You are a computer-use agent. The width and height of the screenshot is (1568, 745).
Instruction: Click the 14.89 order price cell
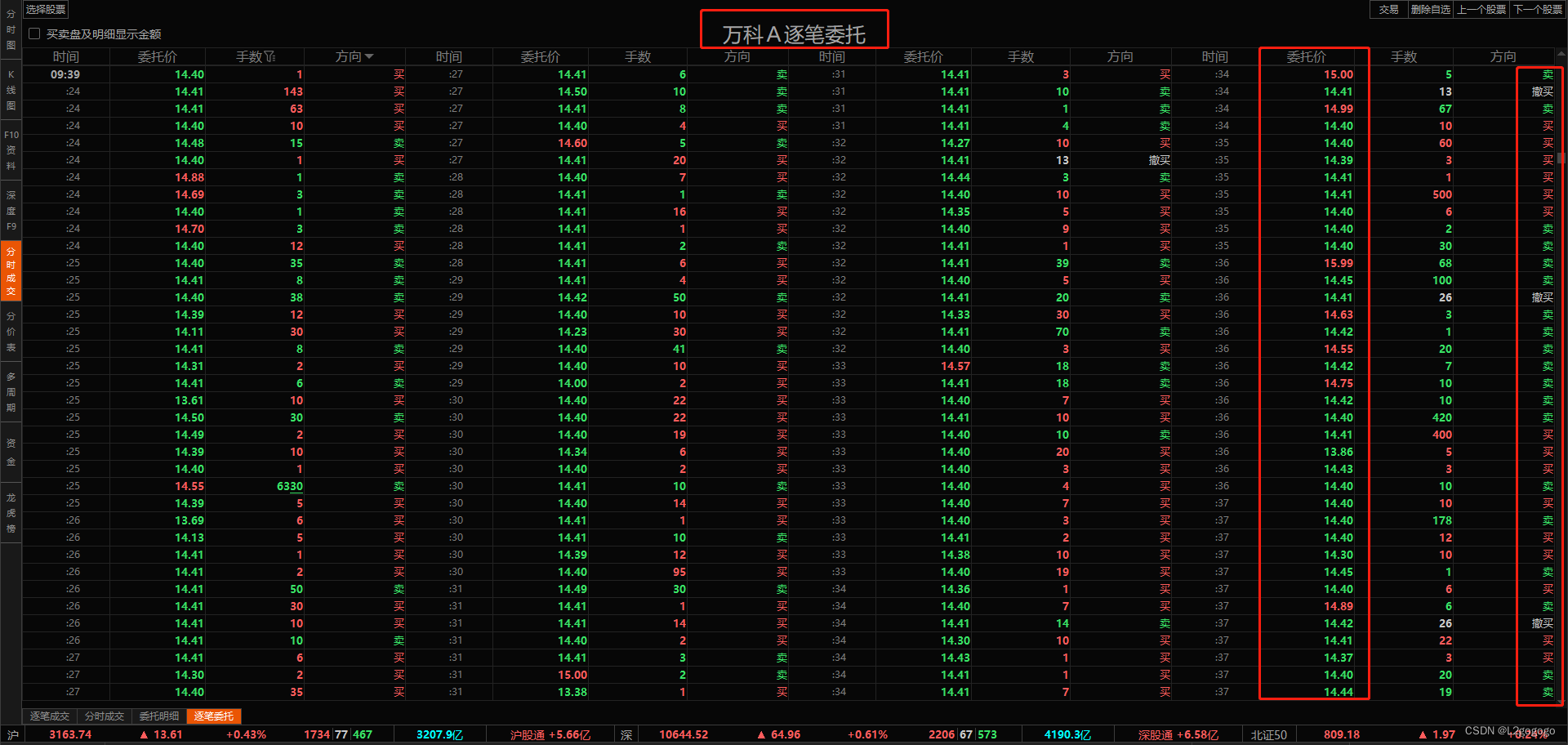pos(1339,606)
